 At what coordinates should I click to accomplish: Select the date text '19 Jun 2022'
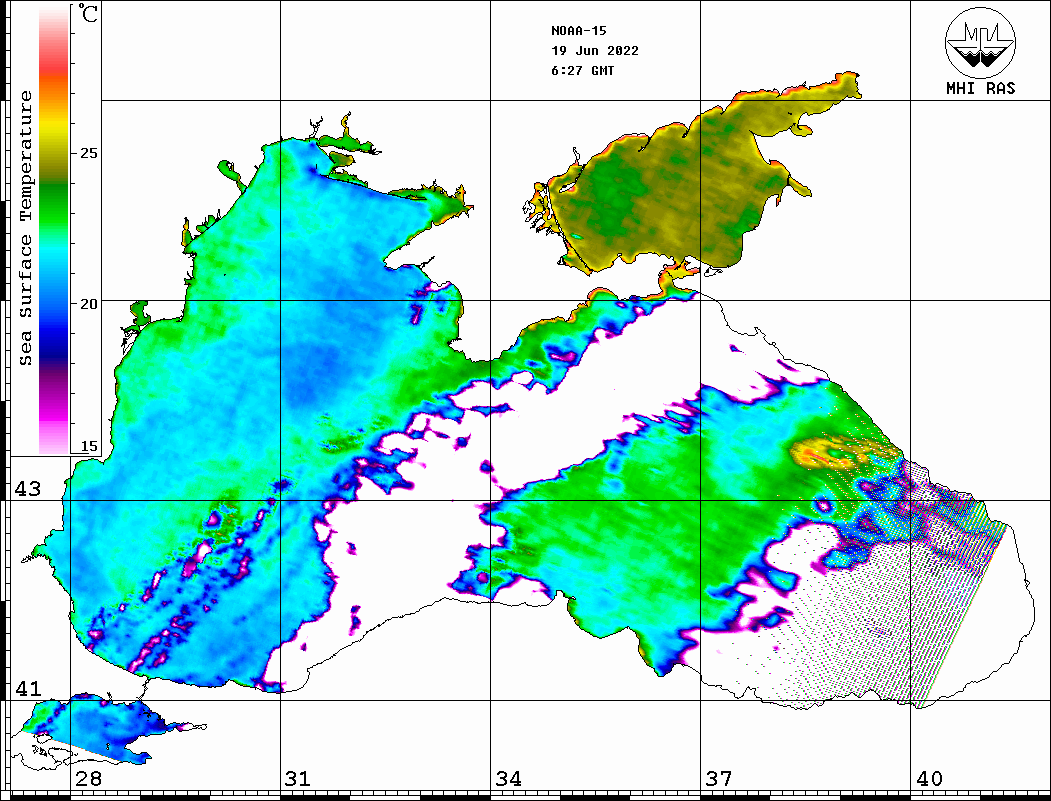(x=595, y=51)
